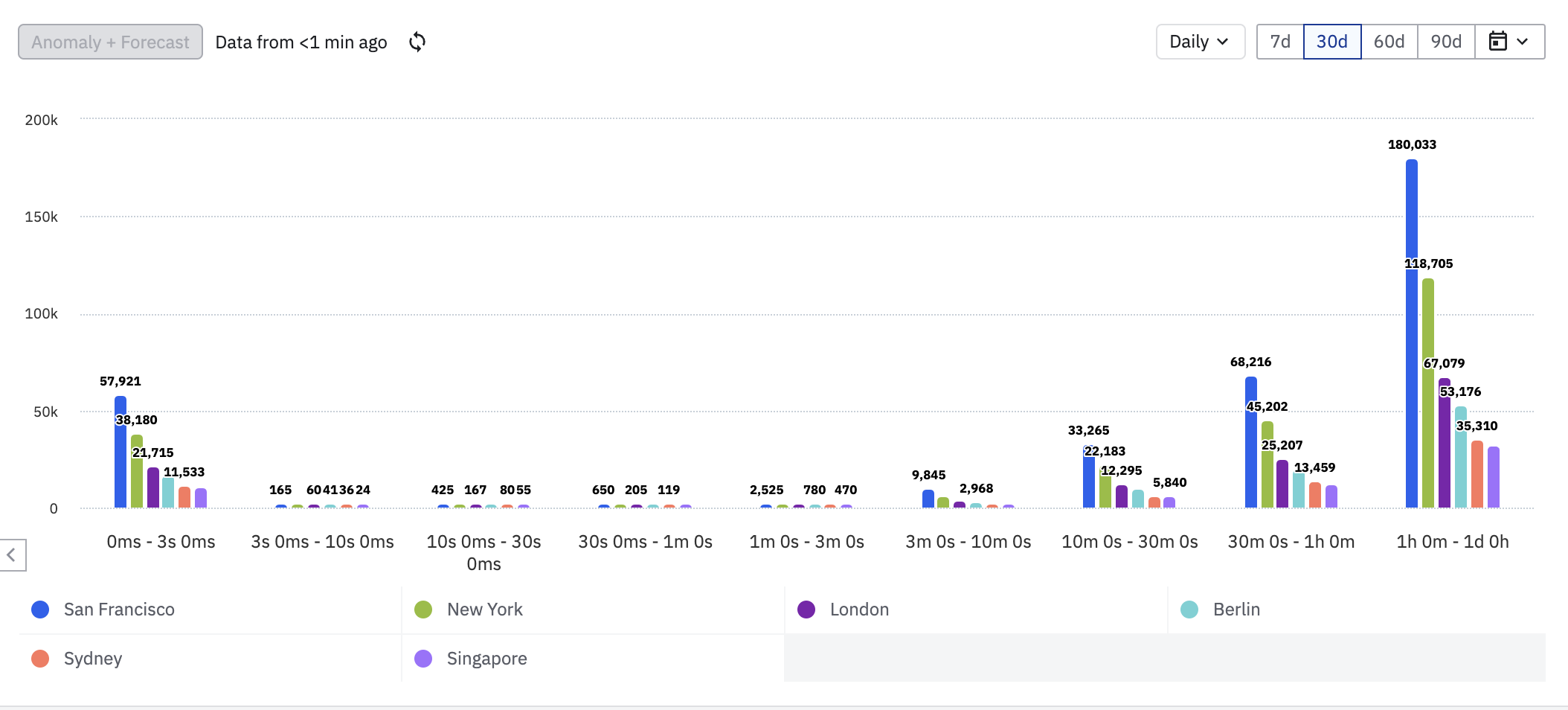
Task: Click the left collapse arrow icon
Action: (x=12, y=555)
